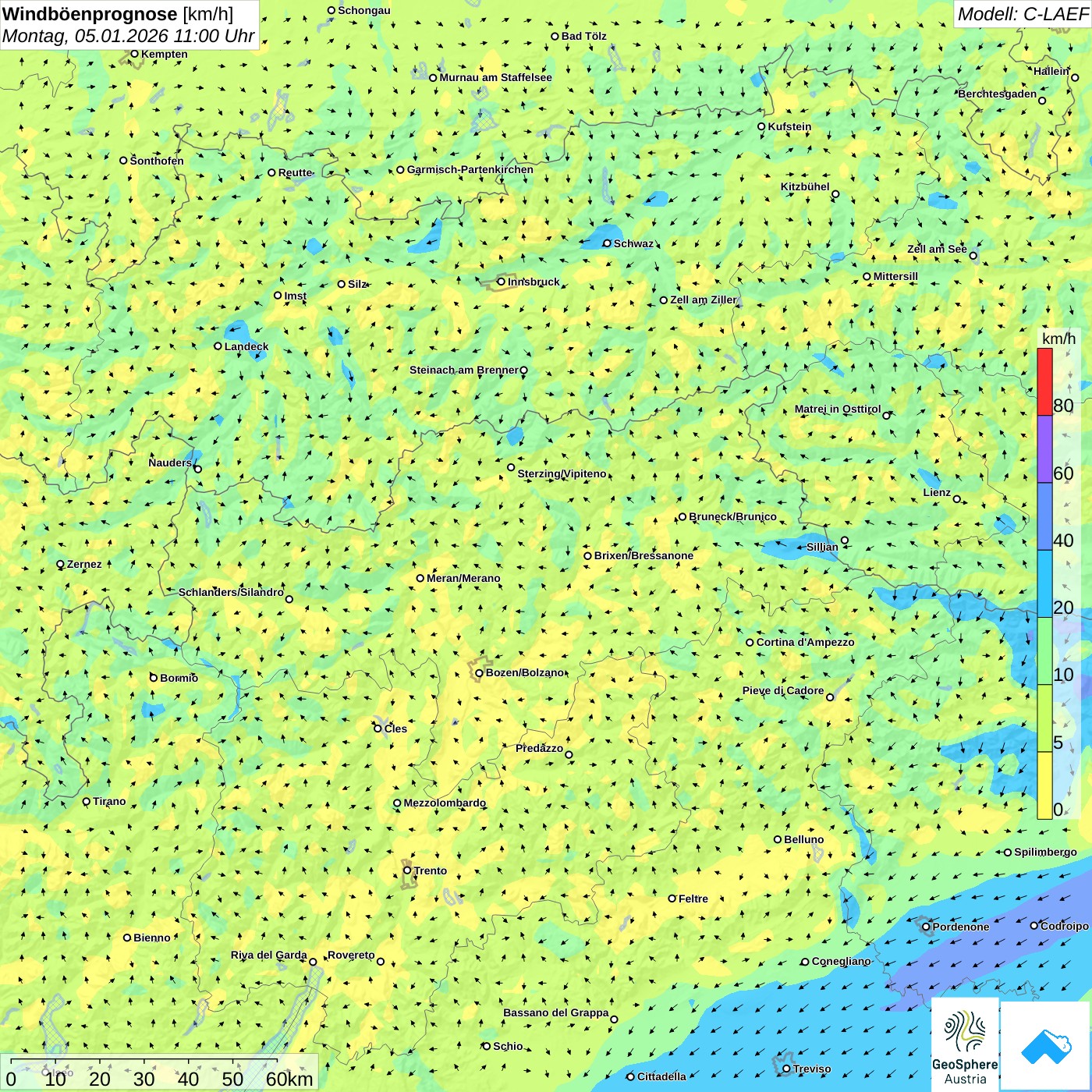Click the Pordenone city marker
Screen dimensions: 1092x1092
926,927
